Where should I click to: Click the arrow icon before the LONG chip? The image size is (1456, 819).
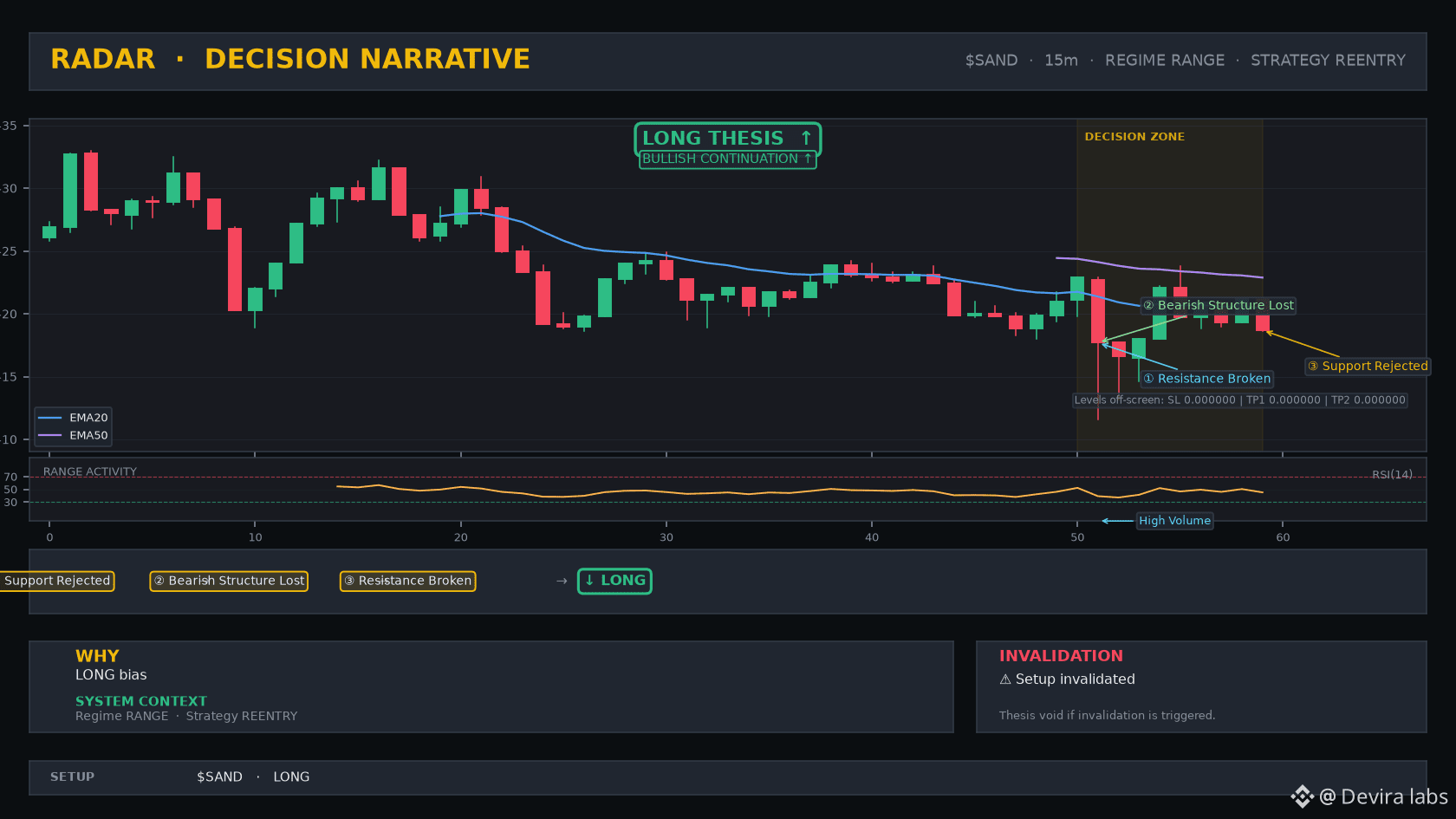(x=562, y=581)
